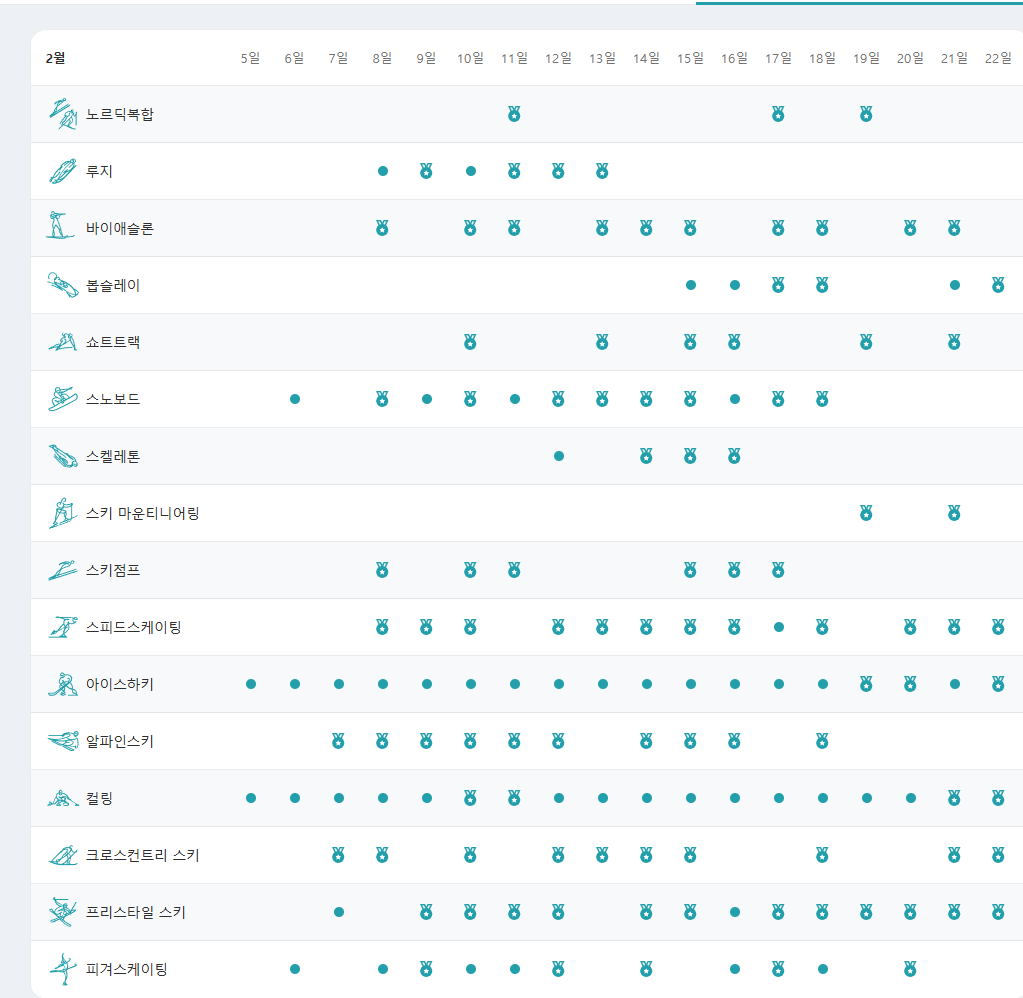The height and width of the screenshot is (998, 1023).
Task: Open the 스피드스케이팅 sport name link
Action: pyautogui.click(x=133, y=627)
